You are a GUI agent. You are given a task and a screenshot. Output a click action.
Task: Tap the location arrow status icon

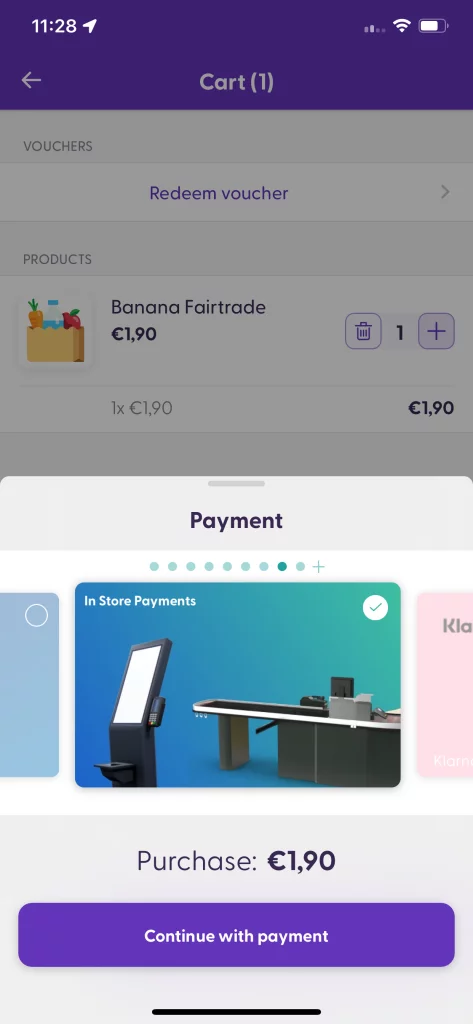point(90,26)
